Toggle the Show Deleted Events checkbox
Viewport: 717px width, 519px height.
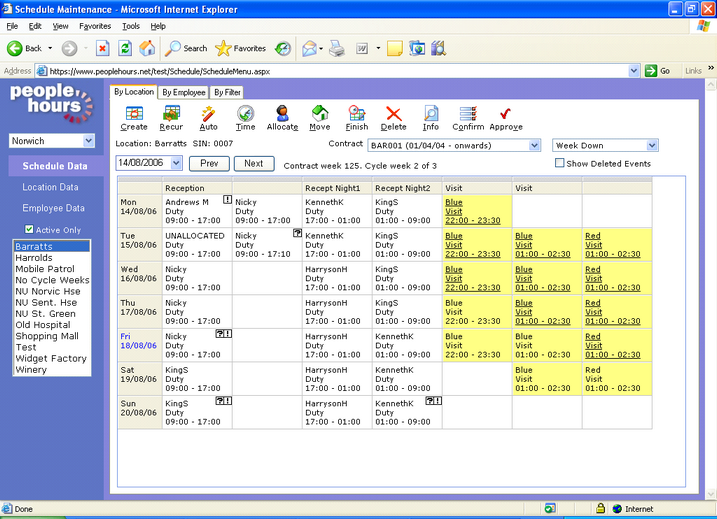[x=561, y=164]
